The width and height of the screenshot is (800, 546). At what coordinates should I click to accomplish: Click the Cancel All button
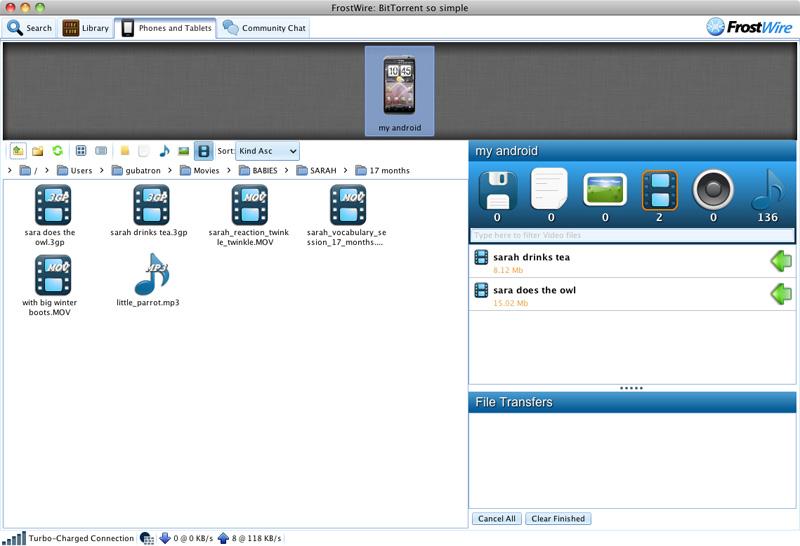click(497, 519)
